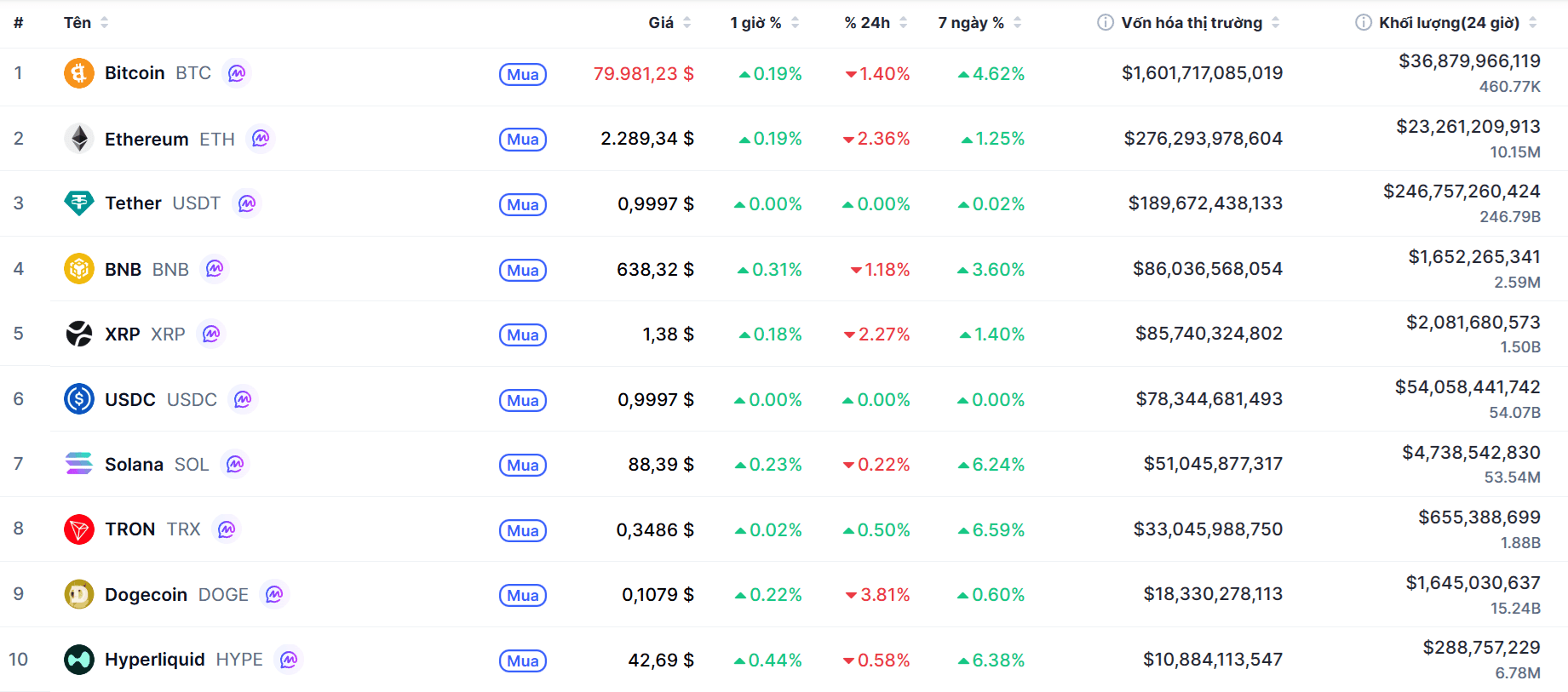Sort by 1 giờ % column
The image size is (1568, 692).
click(x=765, y=23)
